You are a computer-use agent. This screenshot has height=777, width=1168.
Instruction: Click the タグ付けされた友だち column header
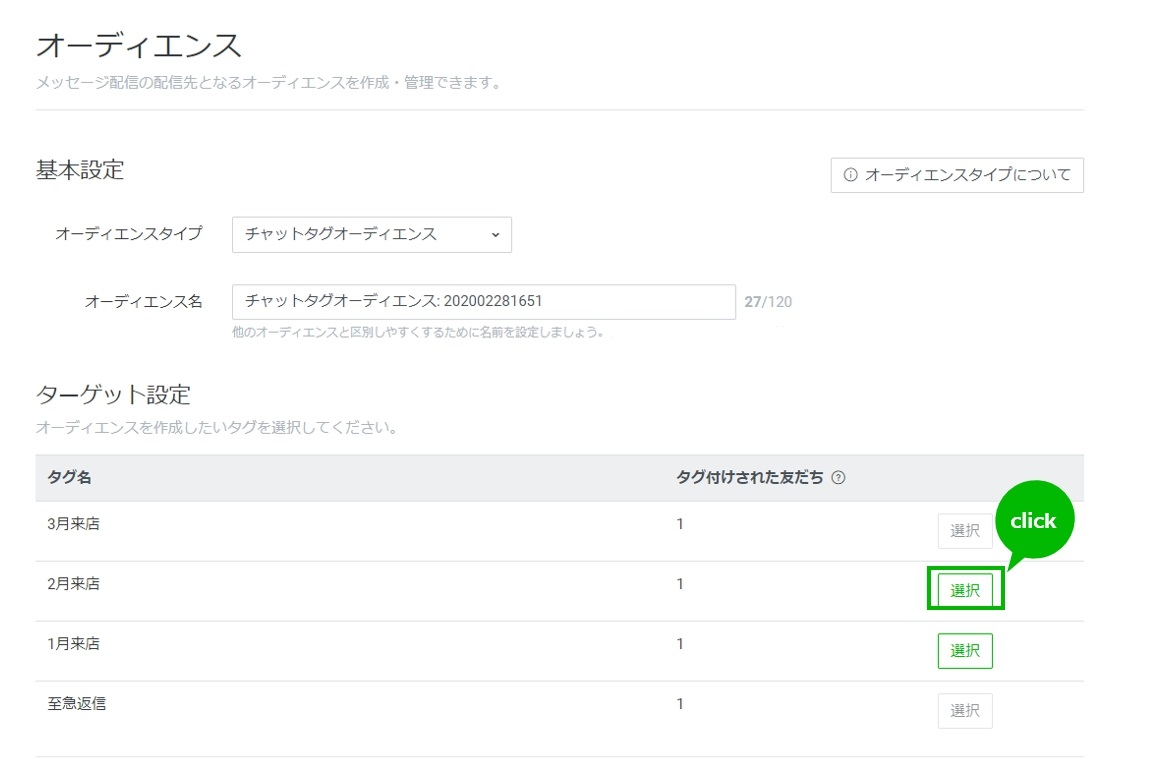pos(750,478)
